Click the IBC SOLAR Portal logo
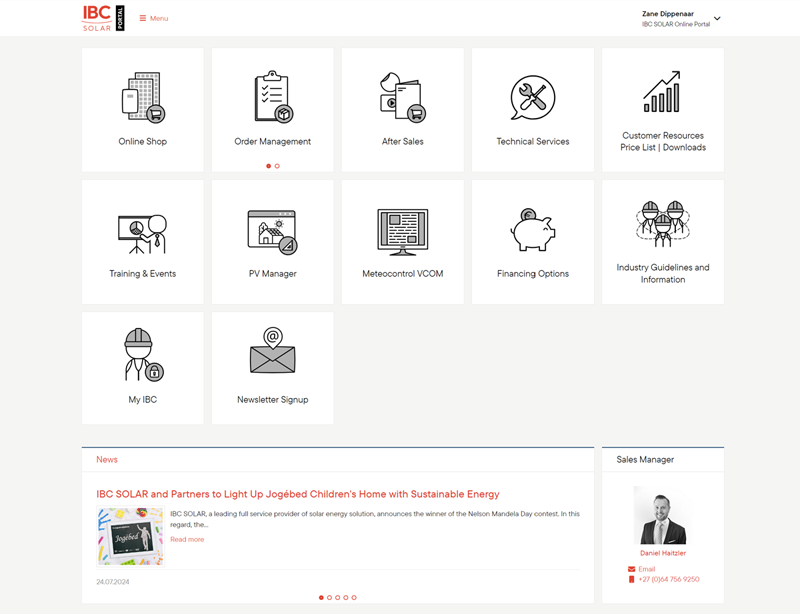The image size is (800, 614). (x=103, y=18)
